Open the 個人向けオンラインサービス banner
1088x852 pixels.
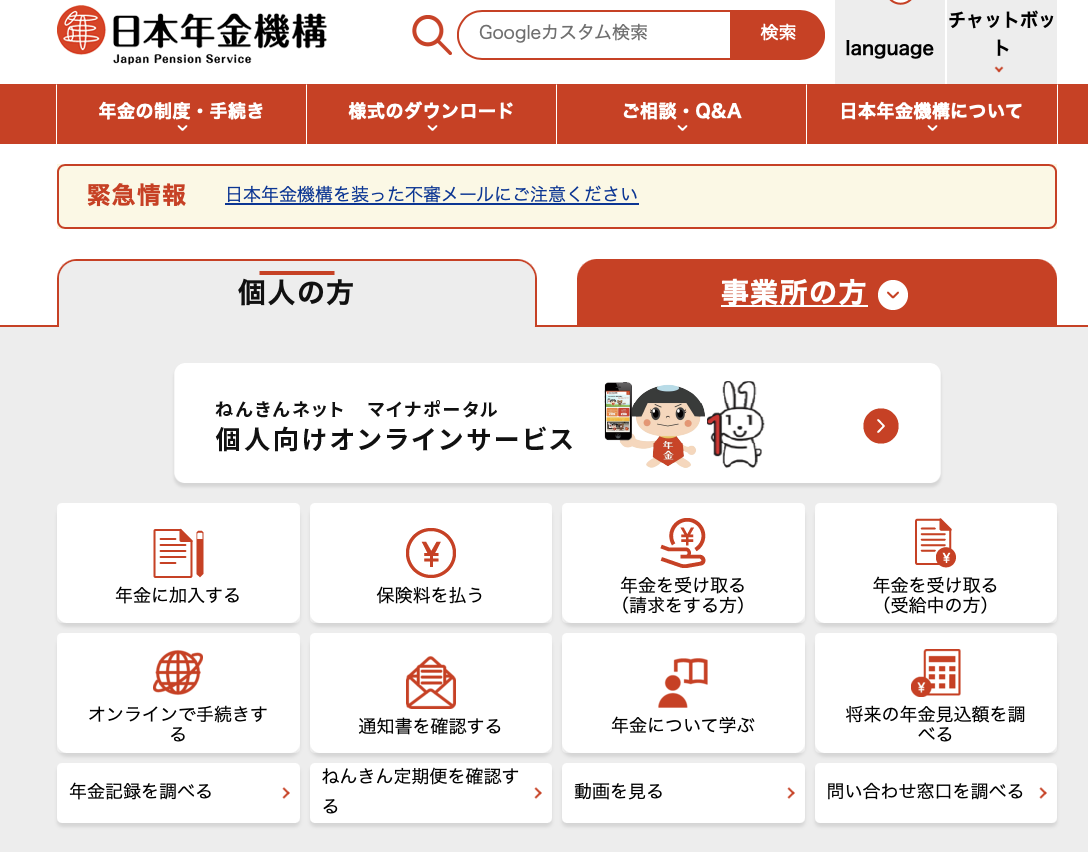[557, 424]
